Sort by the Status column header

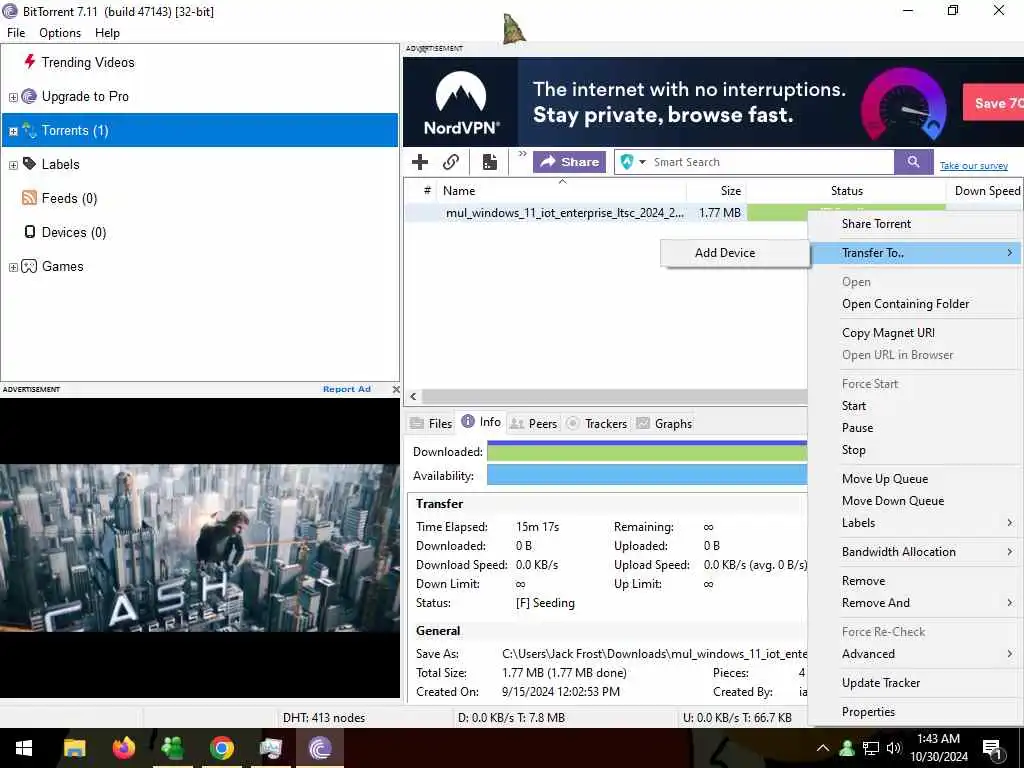[x=846, y=191]
